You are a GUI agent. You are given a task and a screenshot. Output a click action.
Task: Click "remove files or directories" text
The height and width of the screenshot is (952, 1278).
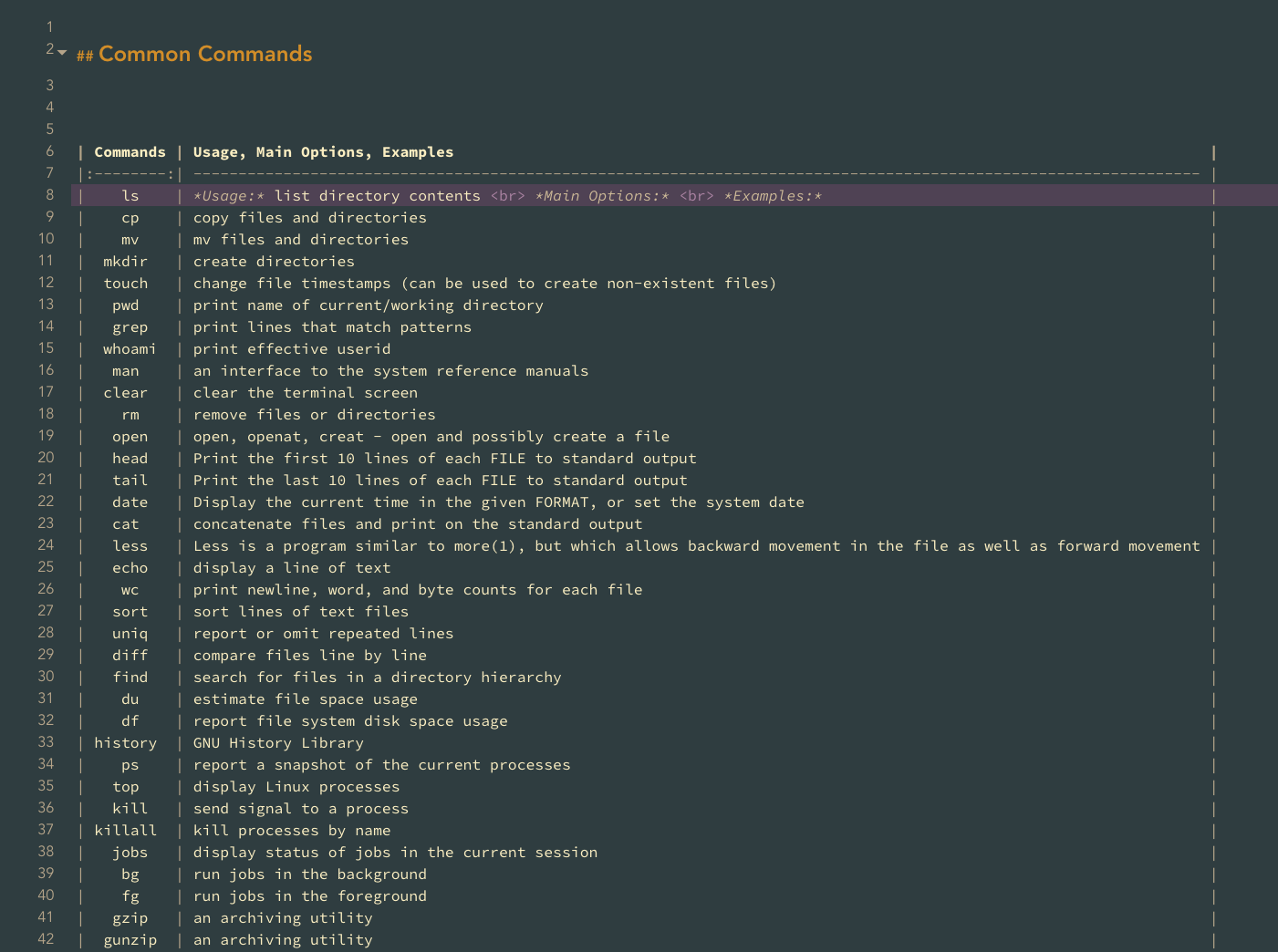coord(315,415)
